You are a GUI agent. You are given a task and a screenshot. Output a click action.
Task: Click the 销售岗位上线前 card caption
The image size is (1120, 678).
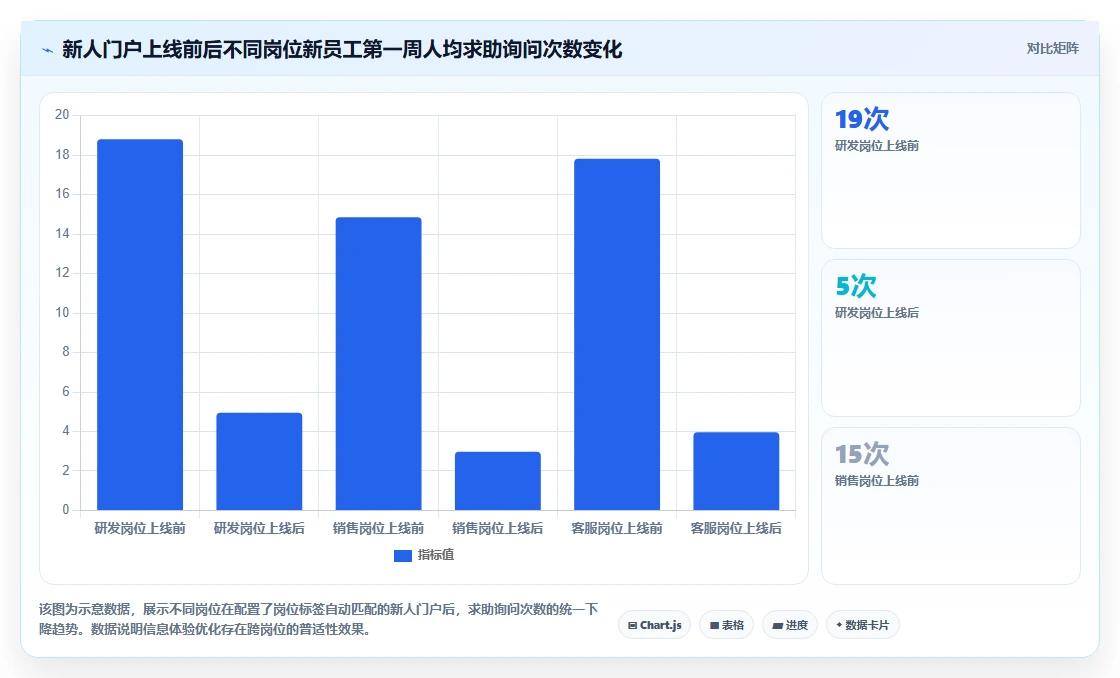point(876,481)
